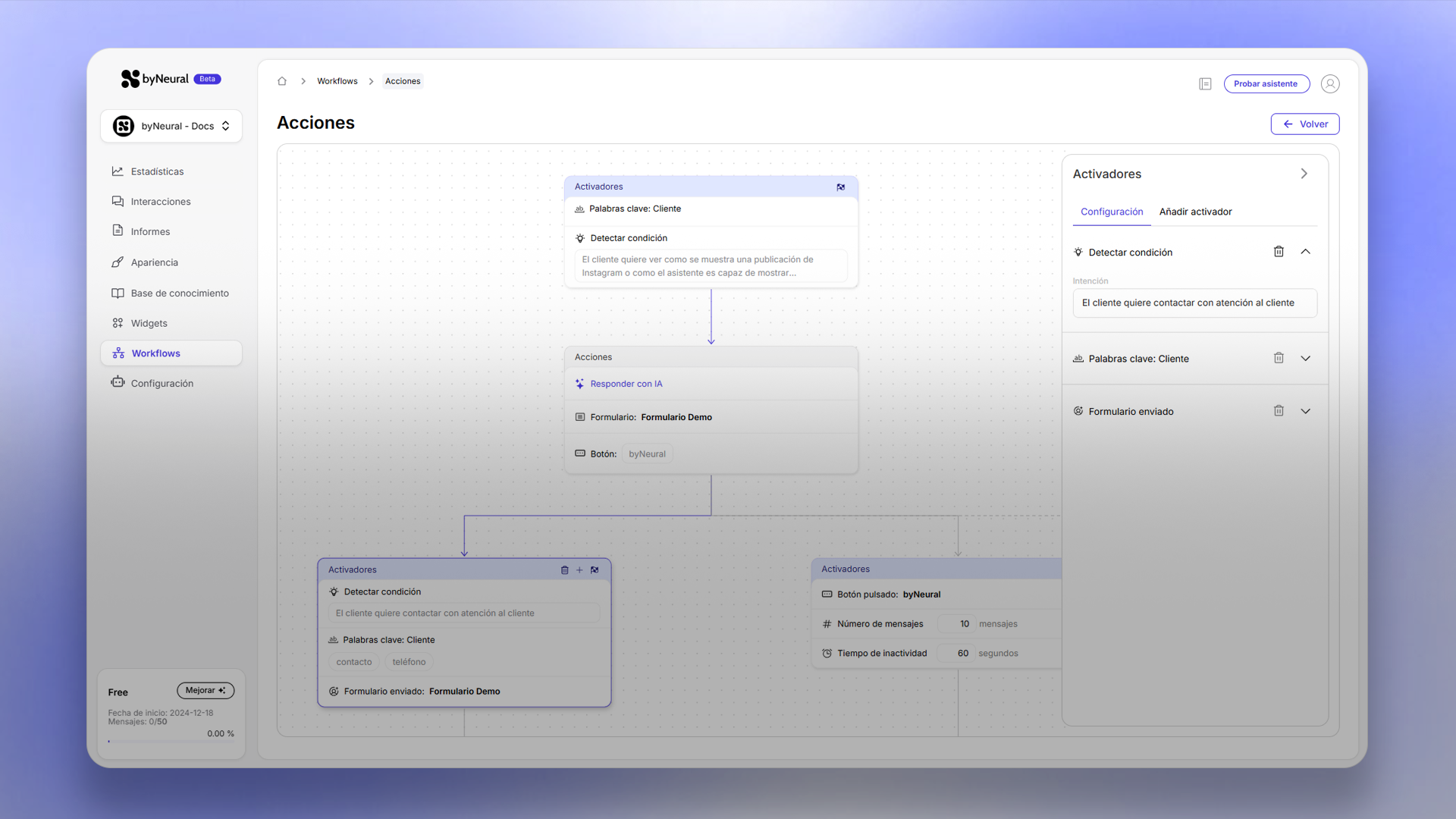
Task: Click the Volver button
Action: tap(1304, 124)
